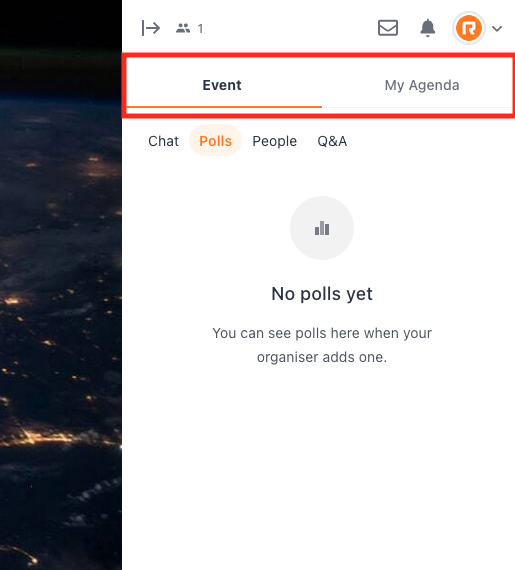Show the People section

274,141
